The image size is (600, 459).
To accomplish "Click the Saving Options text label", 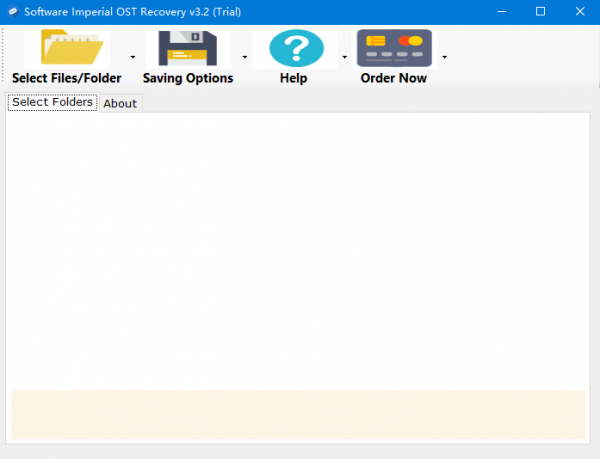I will coord(188,78).
